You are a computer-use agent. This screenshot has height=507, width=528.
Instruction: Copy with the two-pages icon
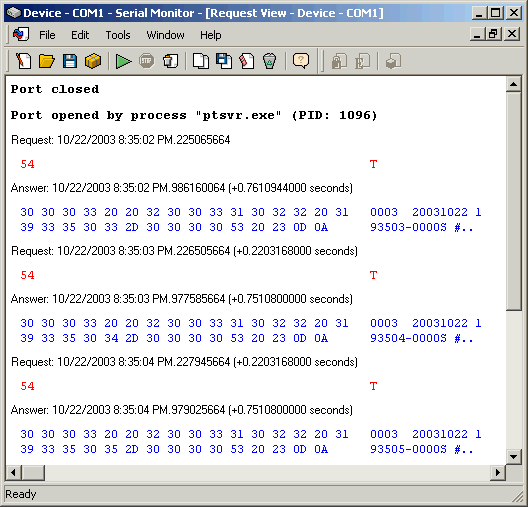[x=200, y=61]
